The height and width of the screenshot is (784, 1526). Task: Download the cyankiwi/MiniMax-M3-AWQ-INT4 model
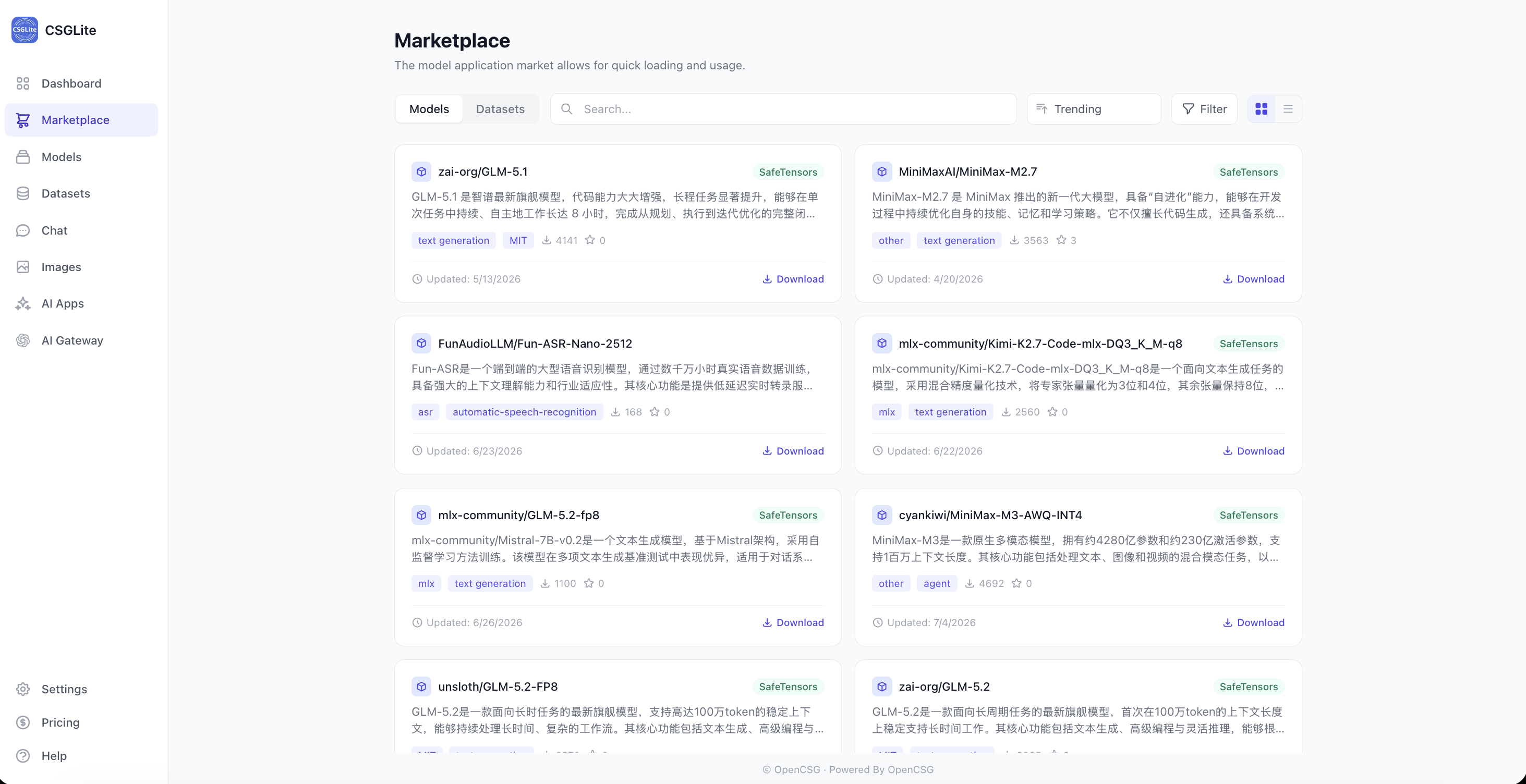click(1254, 622)
